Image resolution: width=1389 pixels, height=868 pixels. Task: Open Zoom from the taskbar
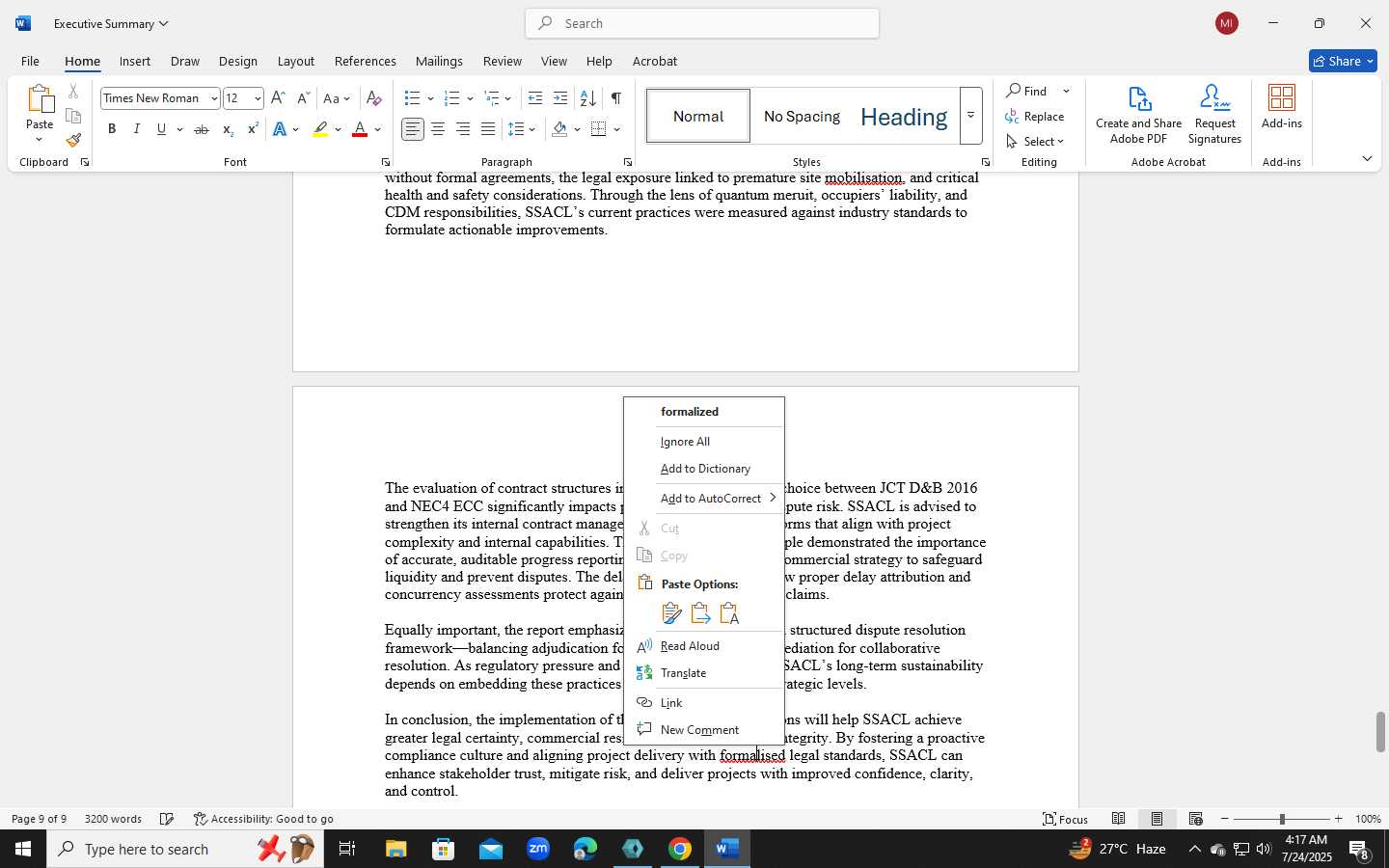pos(538,849)
